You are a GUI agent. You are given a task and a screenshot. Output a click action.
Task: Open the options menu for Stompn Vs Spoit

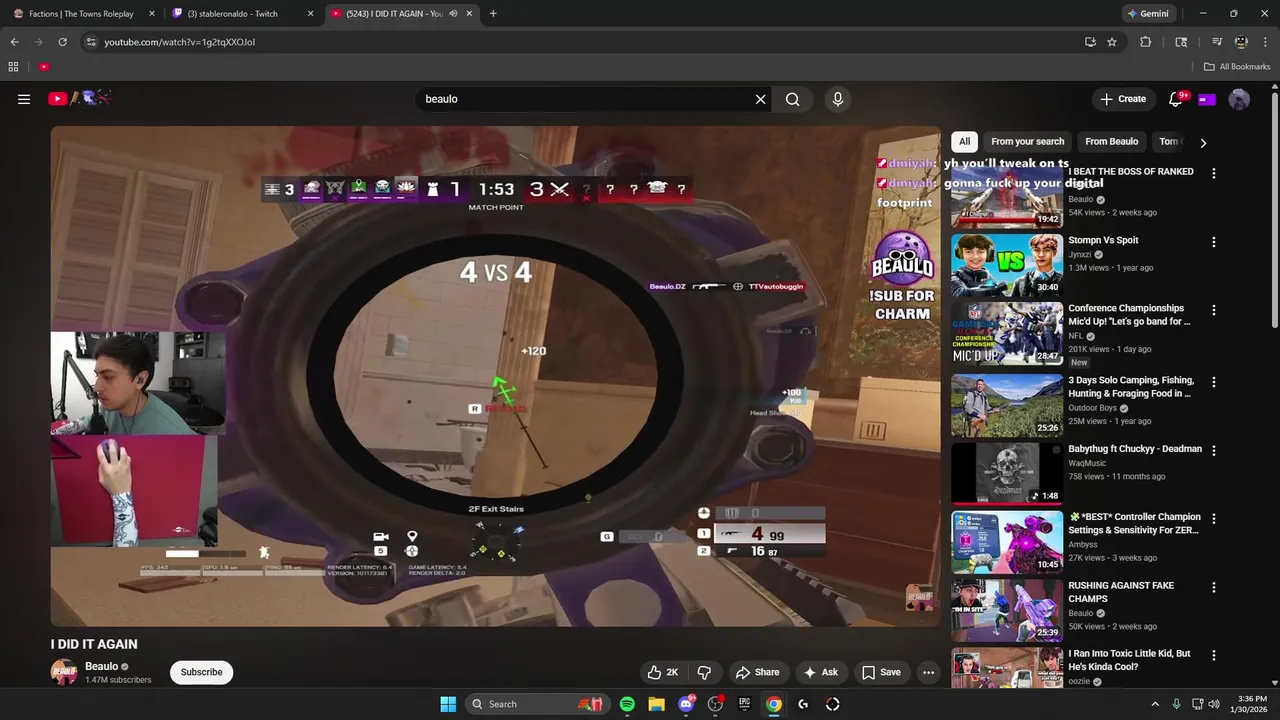click(x=1214, y=242)
